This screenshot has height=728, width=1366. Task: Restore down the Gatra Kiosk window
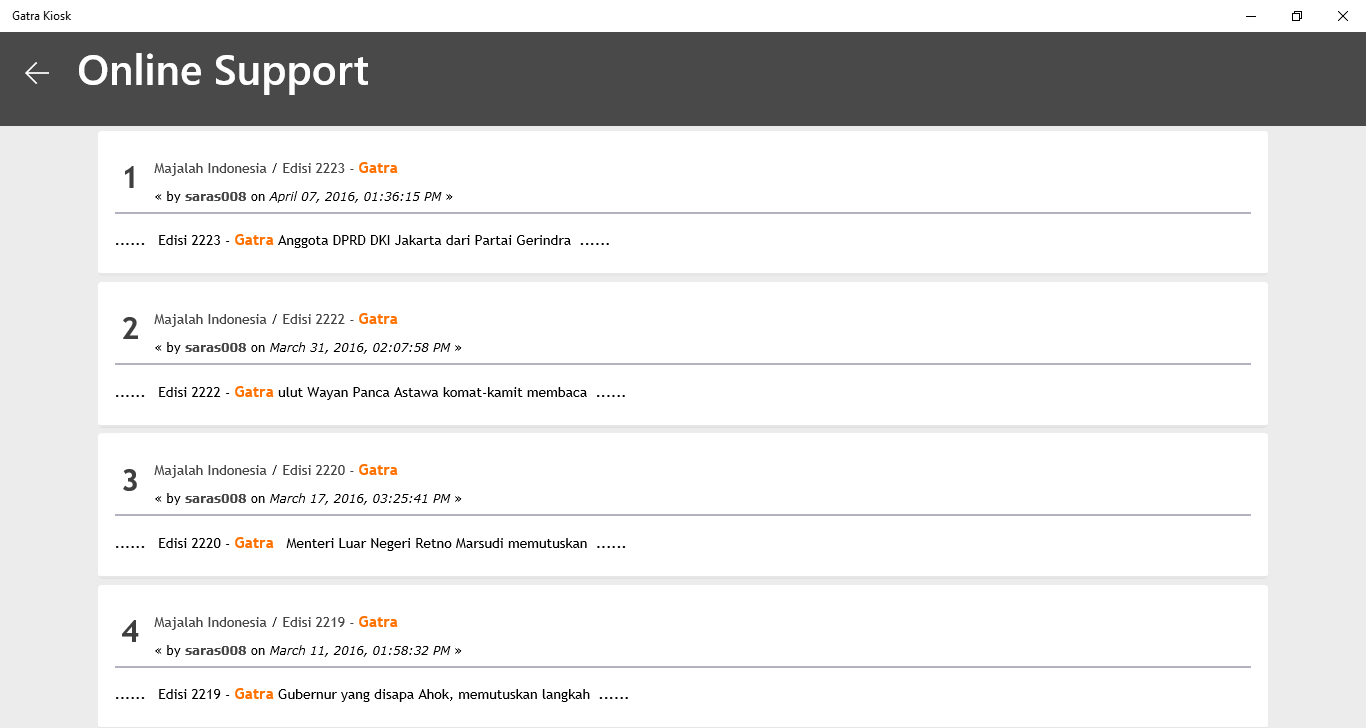pyautogui.click(x=1297, y=16)
